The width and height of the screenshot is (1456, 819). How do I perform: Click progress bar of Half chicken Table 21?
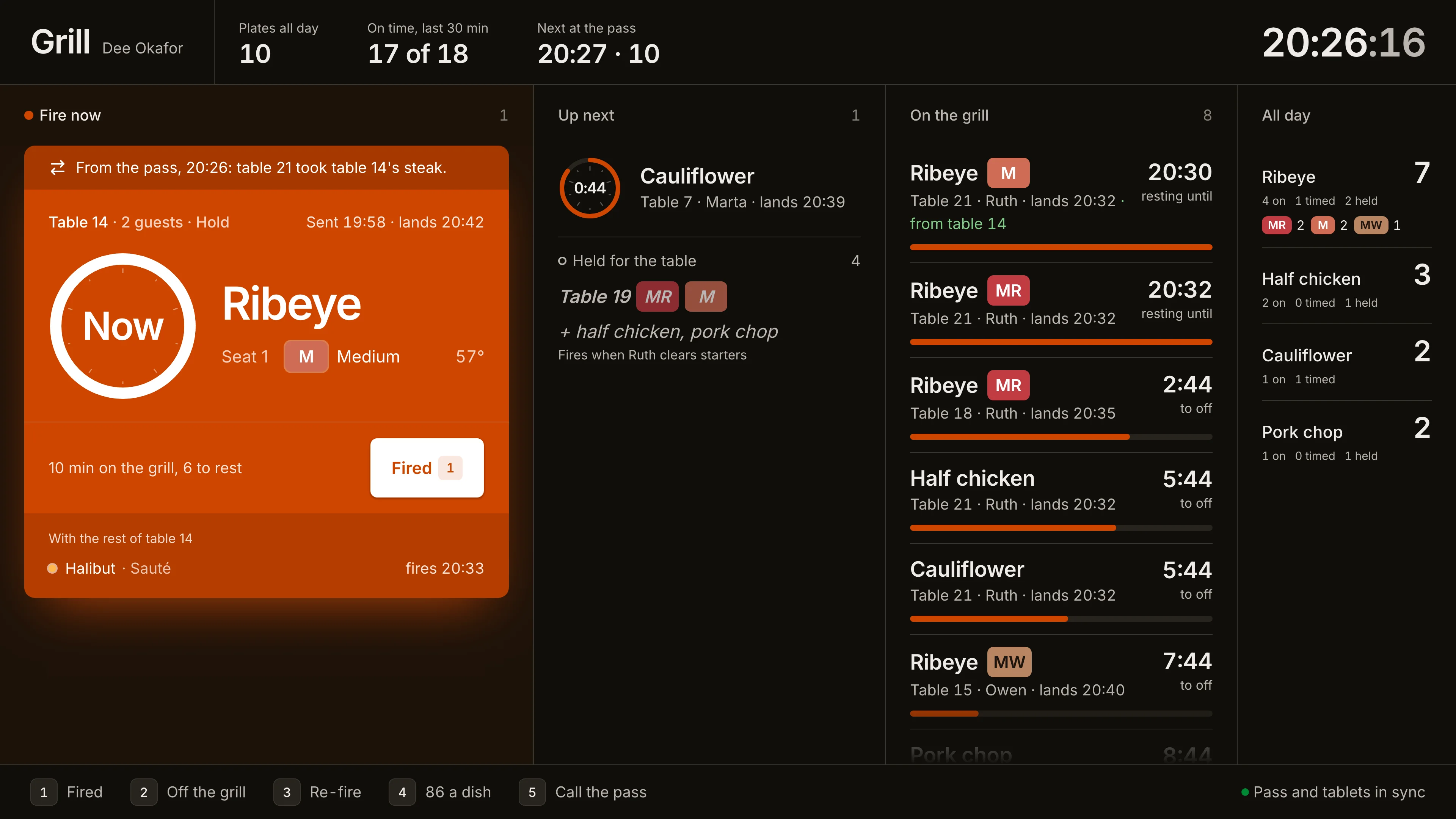1061,528
